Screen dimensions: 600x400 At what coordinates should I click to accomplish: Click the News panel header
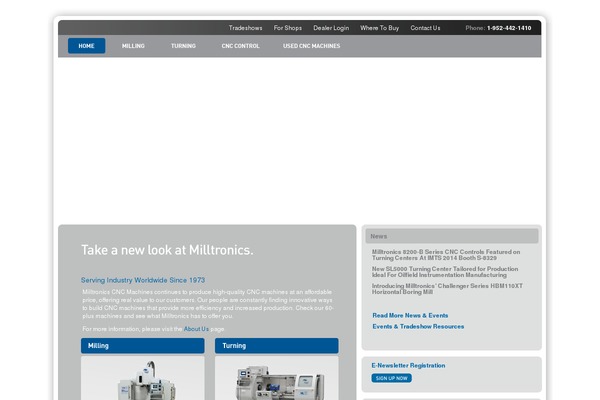[x=452, y=236]
